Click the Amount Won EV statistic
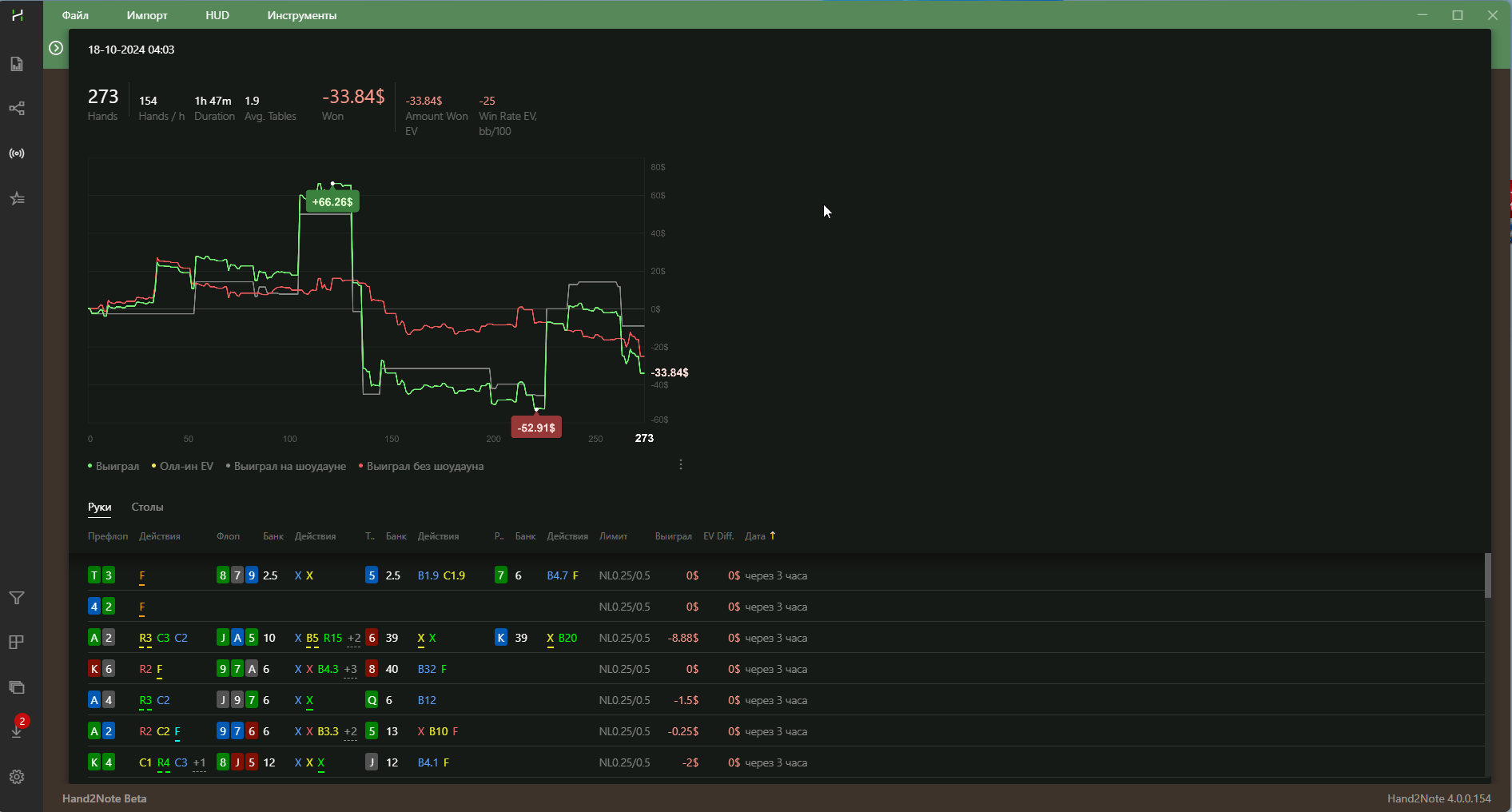Image resolution: width=1512 pixels, height=812 pixels. [436, 116]
